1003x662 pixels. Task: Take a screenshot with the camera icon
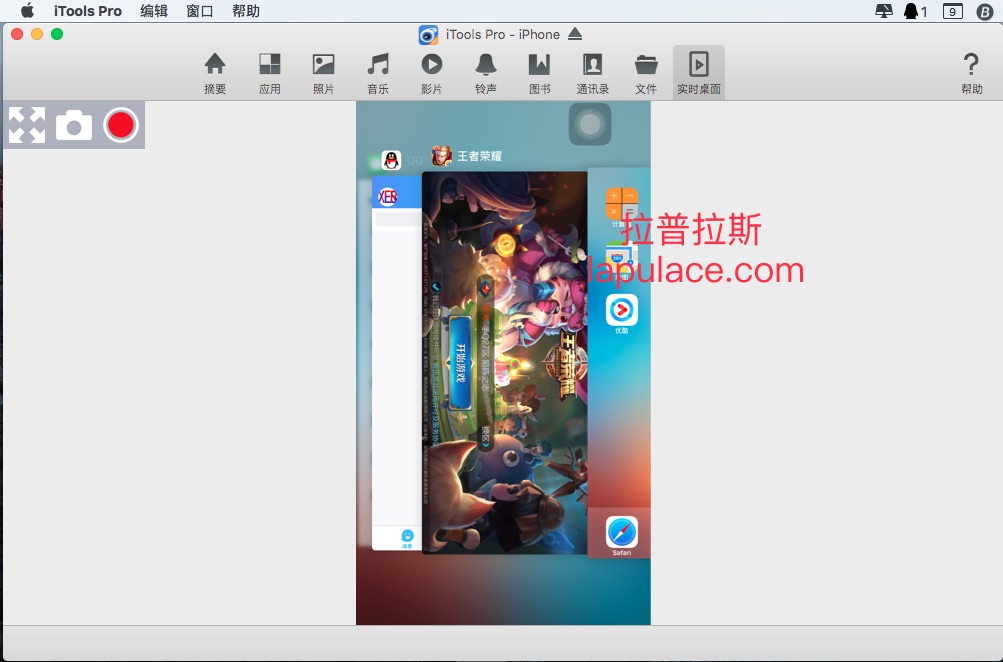click(x=74, y=125)
